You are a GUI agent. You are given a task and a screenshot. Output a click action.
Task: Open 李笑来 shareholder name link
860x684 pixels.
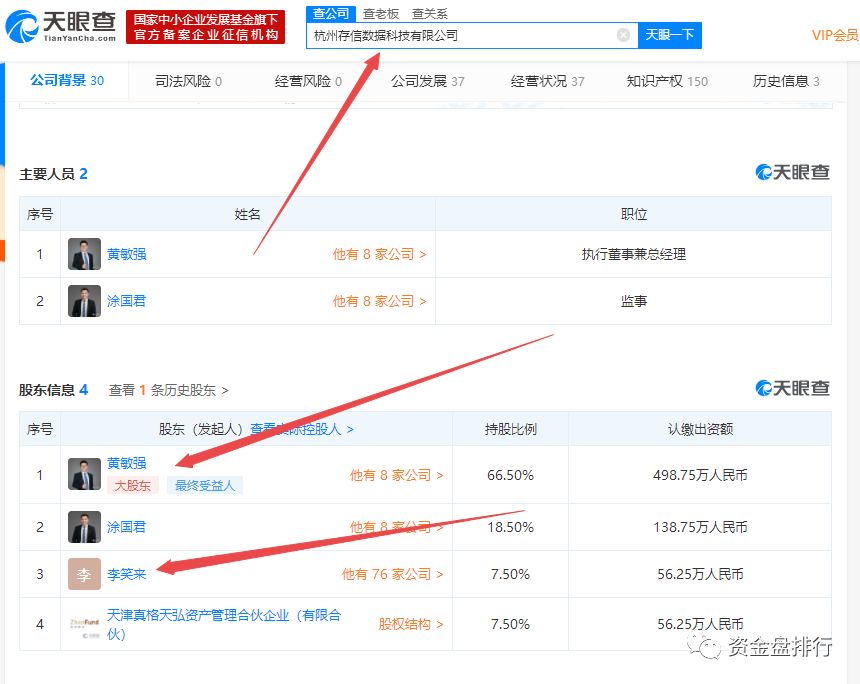126,574
